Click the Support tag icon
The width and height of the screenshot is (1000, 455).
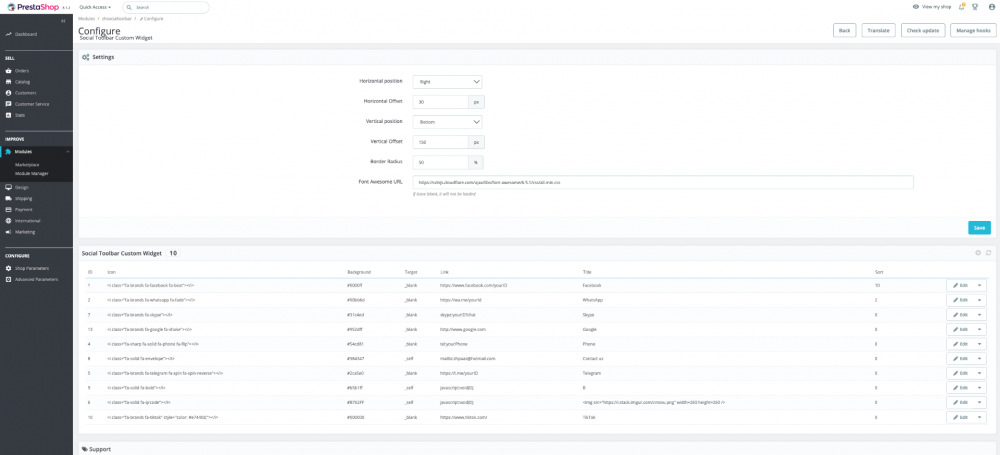click(x=85, y=449)
